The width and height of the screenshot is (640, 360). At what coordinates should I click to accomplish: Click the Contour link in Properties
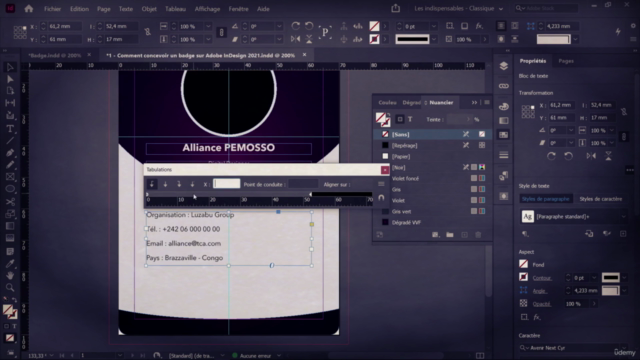(x=542, y=278)
